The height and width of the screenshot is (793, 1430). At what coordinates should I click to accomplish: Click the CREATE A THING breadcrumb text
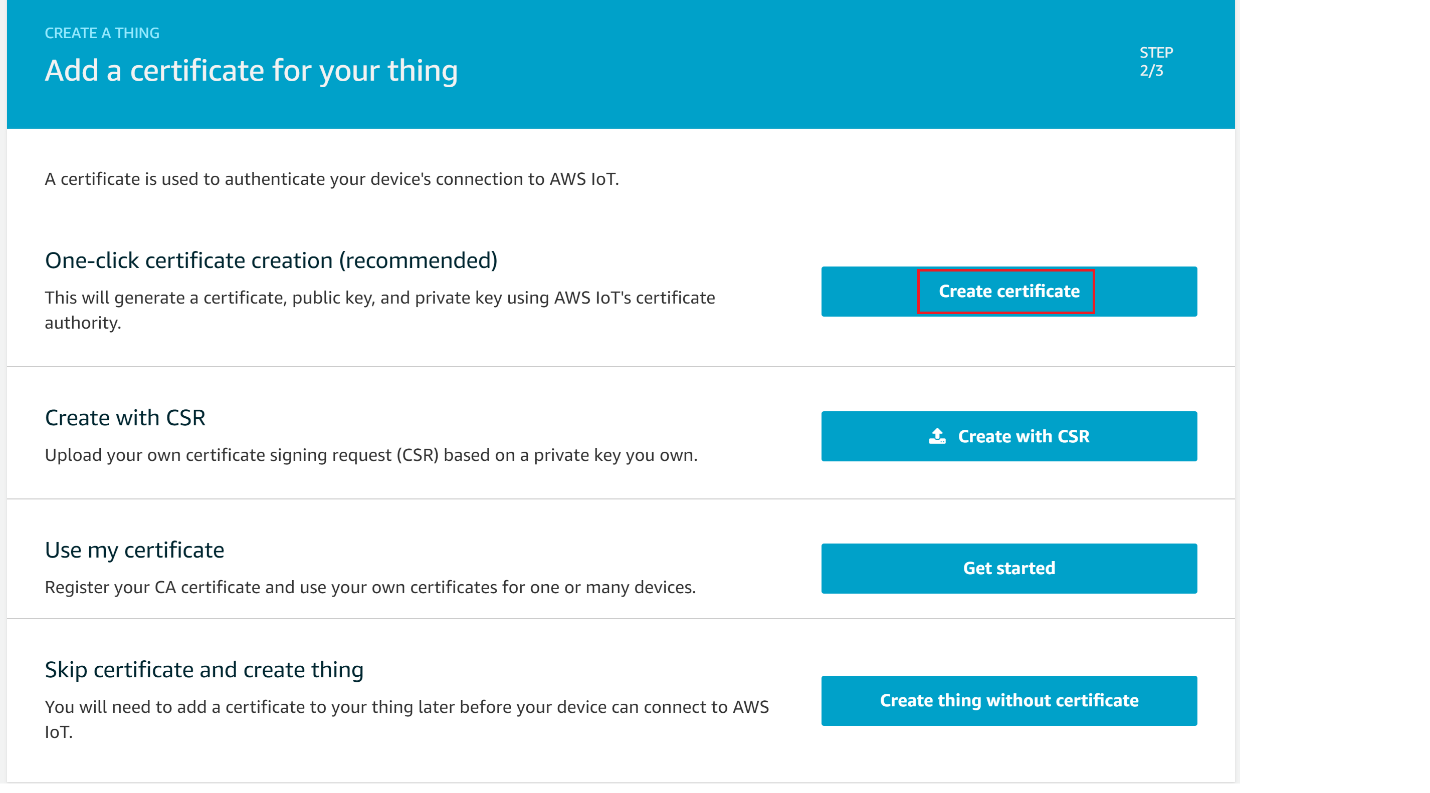point(101,32)
